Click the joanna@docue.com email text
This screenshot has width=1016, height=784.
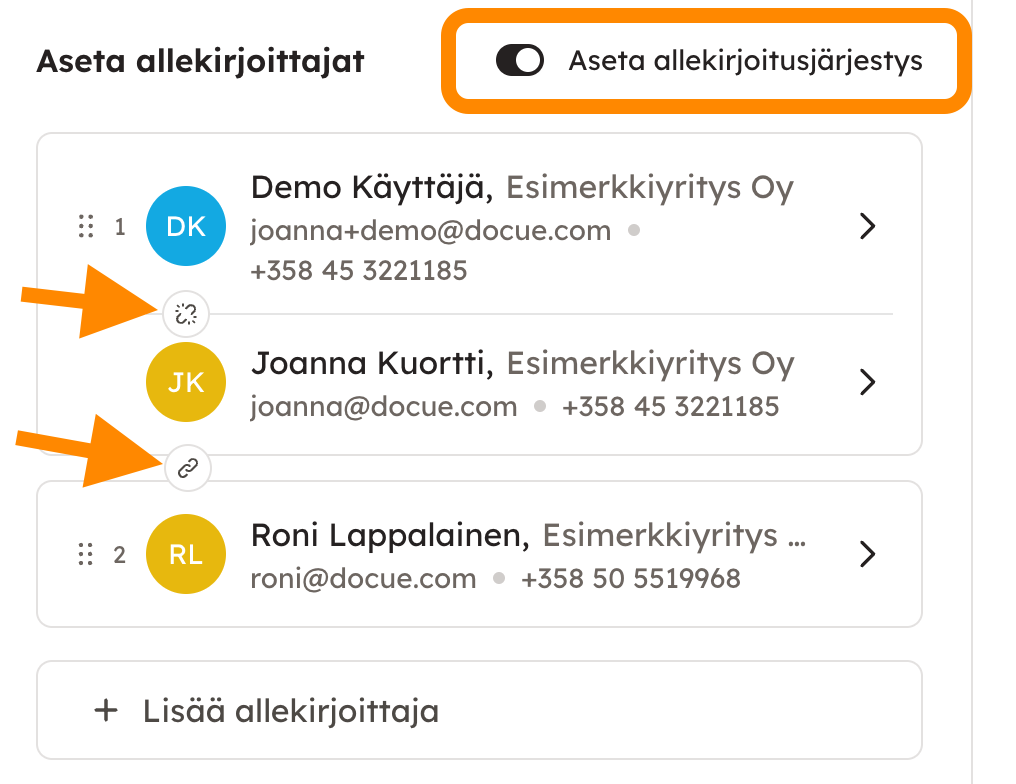tap(384, 407)
